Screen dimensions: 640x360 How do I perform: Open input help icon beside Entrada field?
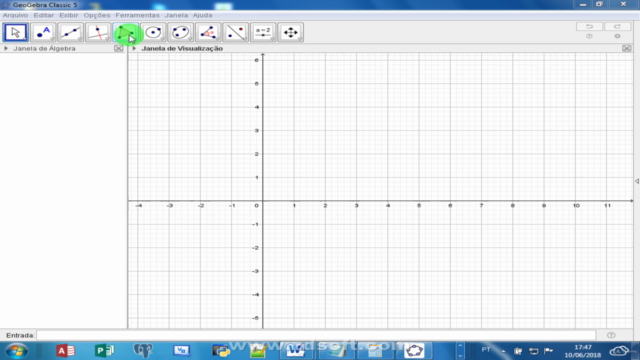pos(611,335)
